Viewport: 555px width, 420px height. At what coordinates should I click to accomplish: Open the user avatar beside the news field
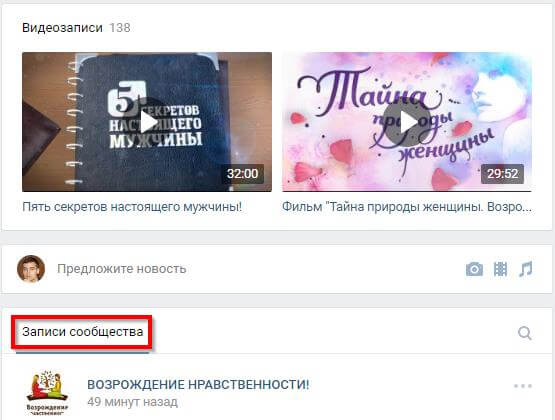[x=31, y=269]
